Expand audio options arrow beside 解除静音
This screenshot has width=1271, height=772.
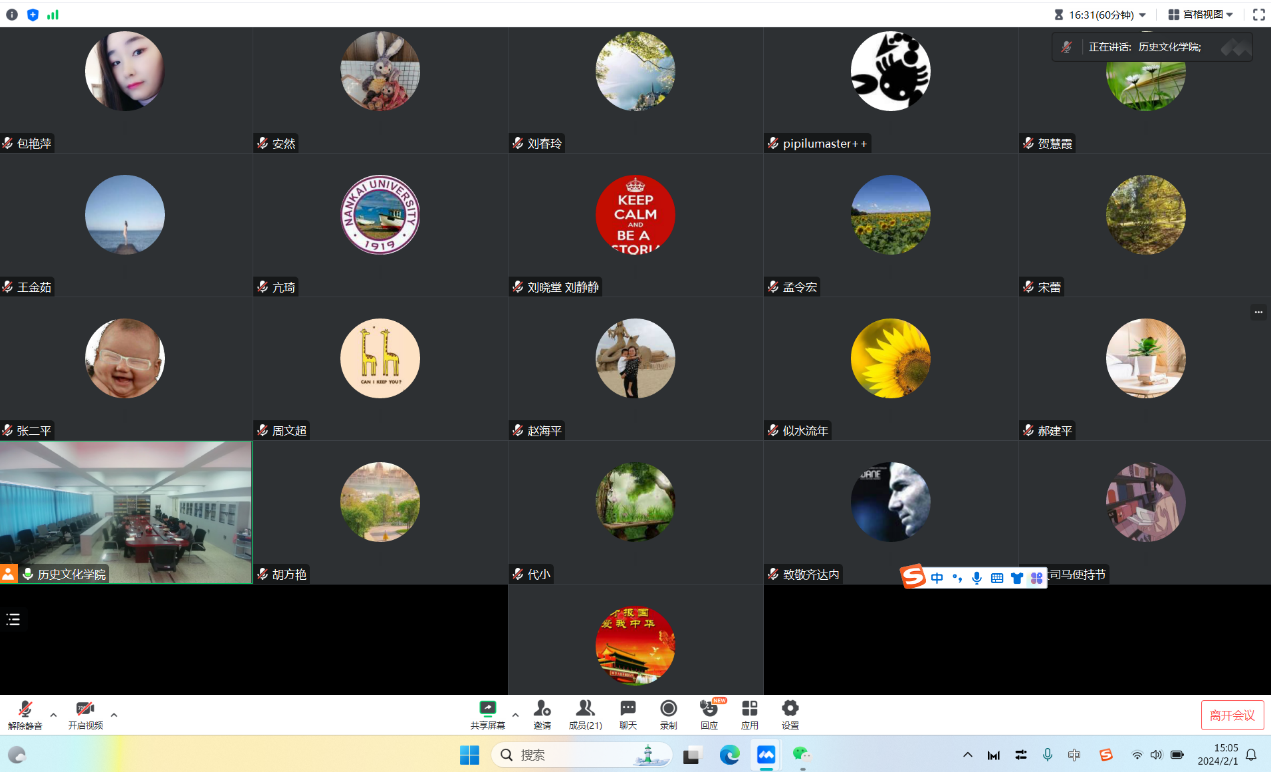pyautogui.click(x=54, y=715)
